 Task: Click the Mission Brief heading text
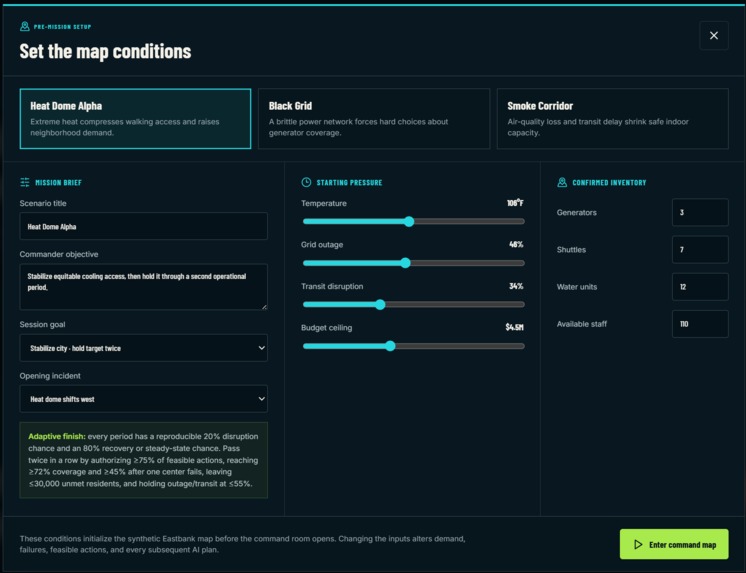pos(59,182)
